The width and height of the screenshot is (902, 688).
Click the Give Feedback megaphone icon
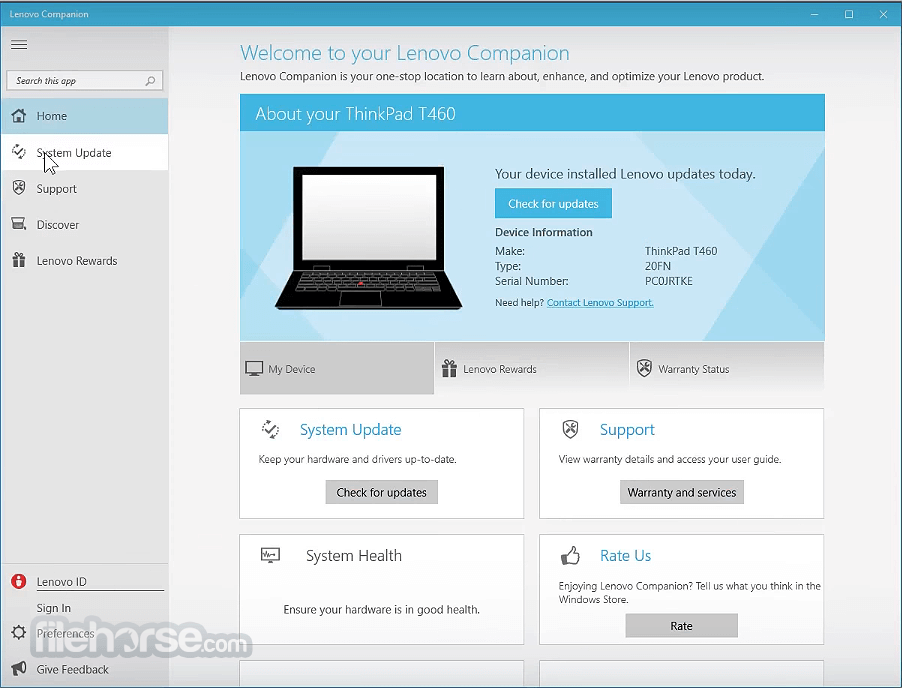click(19, 668)
